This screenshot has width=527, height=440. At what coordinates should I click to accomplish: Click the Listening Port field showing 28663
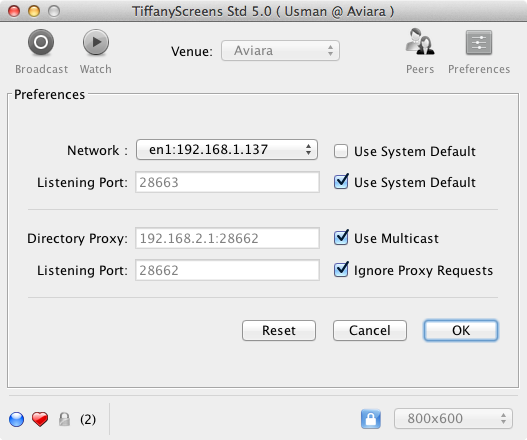pos(227,182)
